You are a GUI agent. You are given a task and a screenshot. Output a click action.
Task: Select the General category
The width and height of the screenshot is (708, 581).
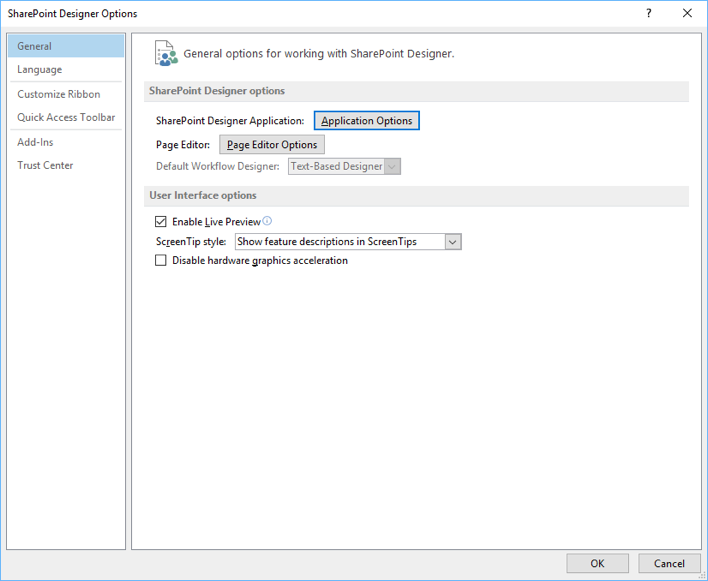[x=66, y=46]
